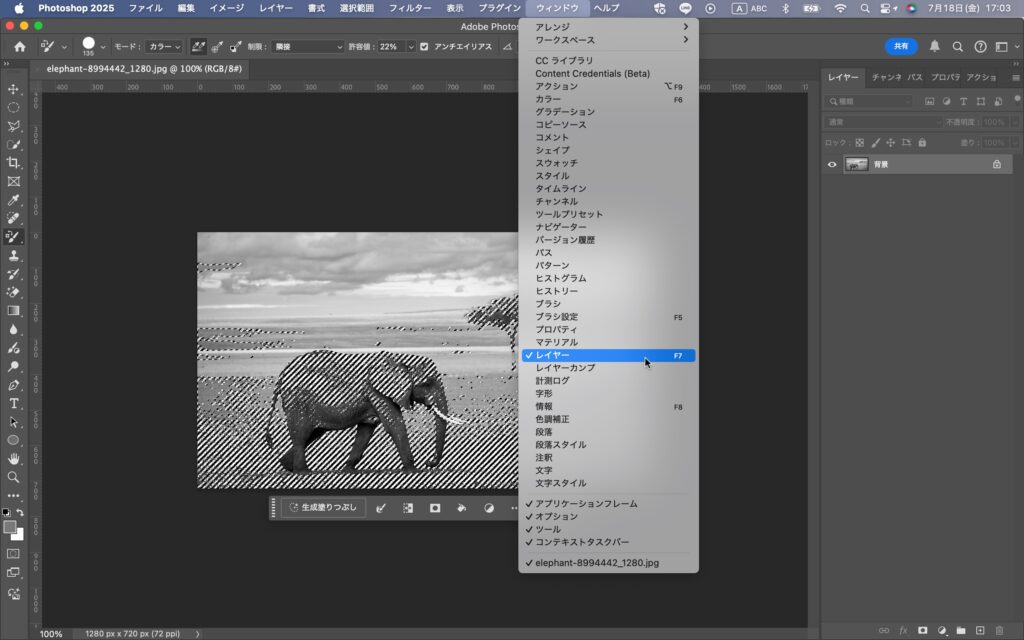Expand the アレンジ submenu
This screenshot has height=640, width=1024.
click(609, 27)
